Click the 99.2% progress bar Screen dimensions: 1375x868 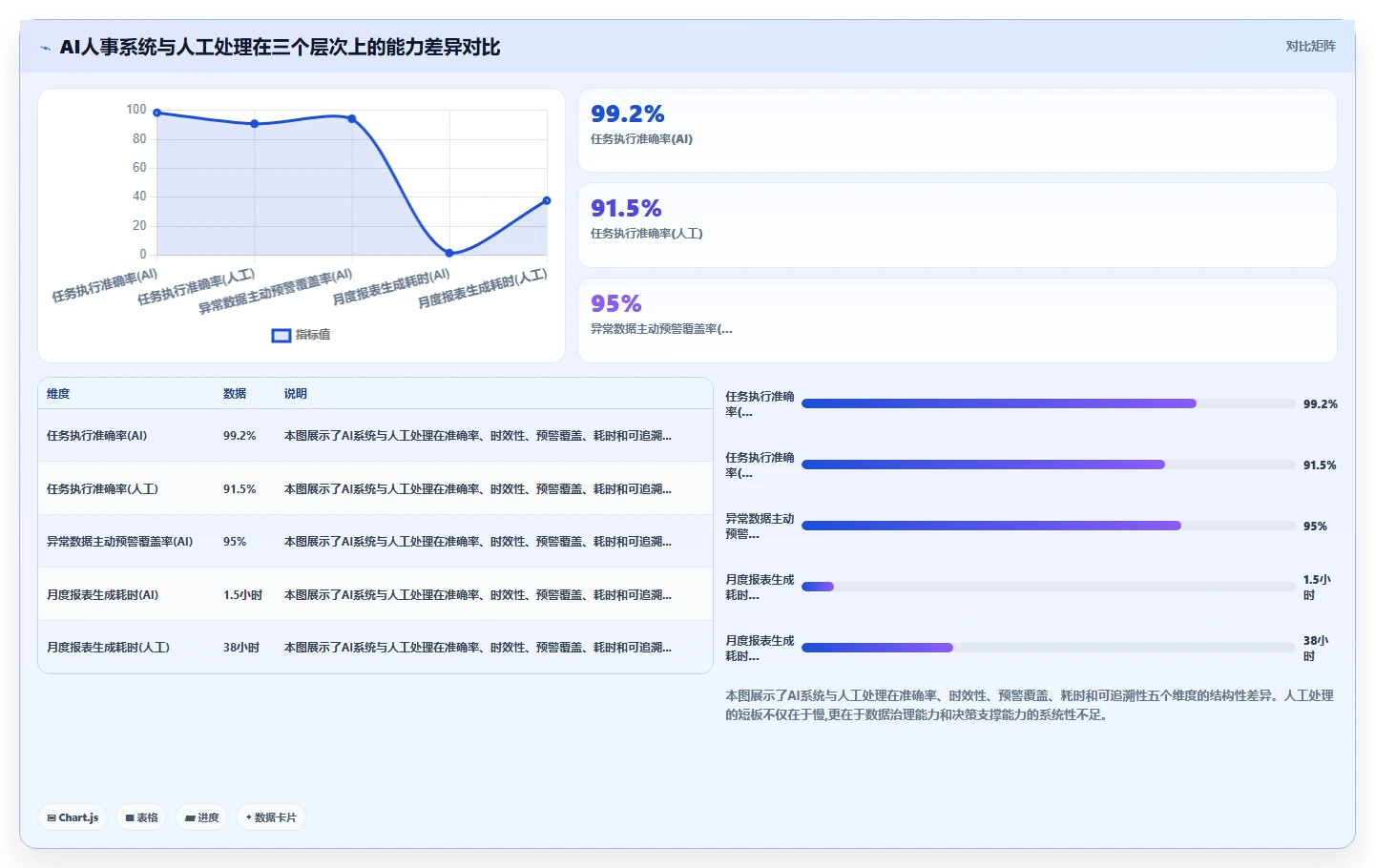1049,403
